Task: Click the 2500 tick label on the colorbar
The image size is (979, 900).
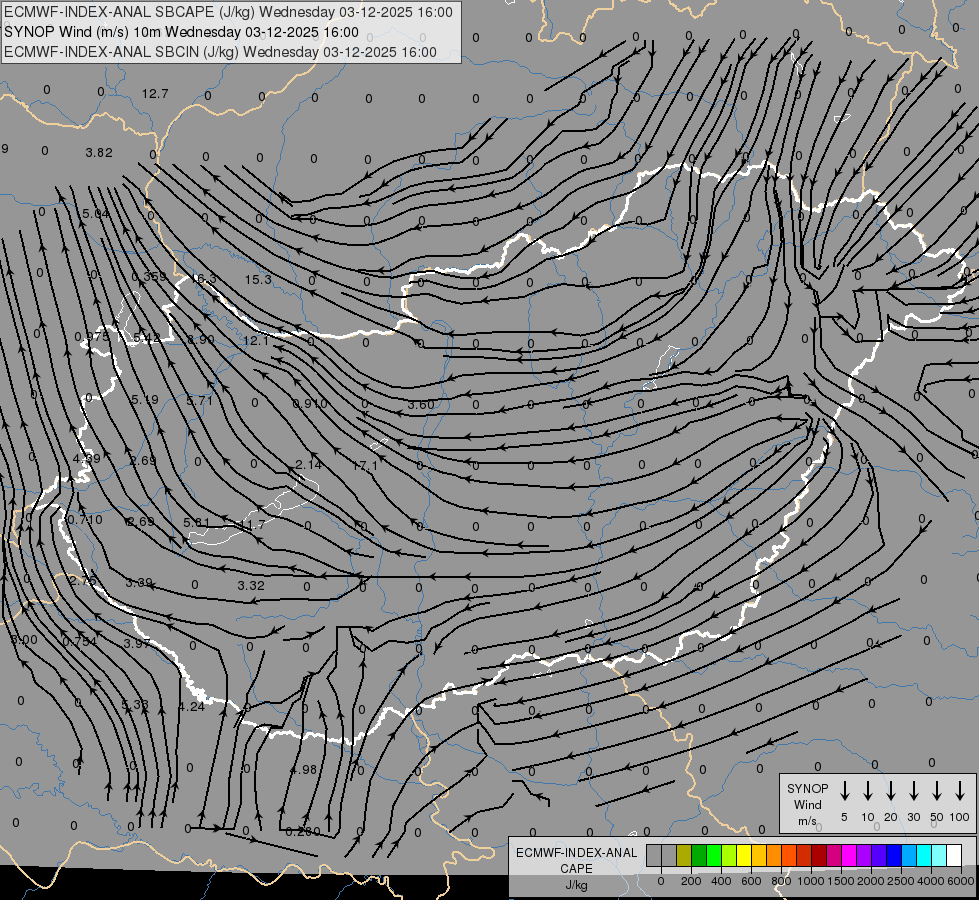Action: pos(900,881)
